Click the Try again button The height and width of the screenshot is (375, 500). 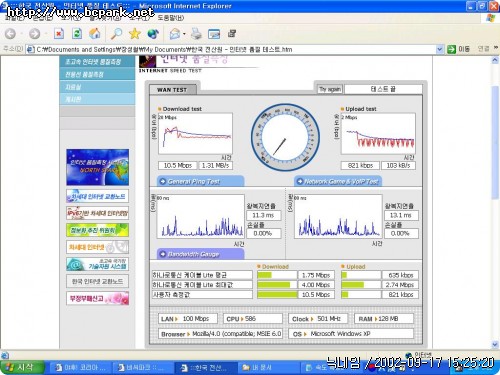330,89
